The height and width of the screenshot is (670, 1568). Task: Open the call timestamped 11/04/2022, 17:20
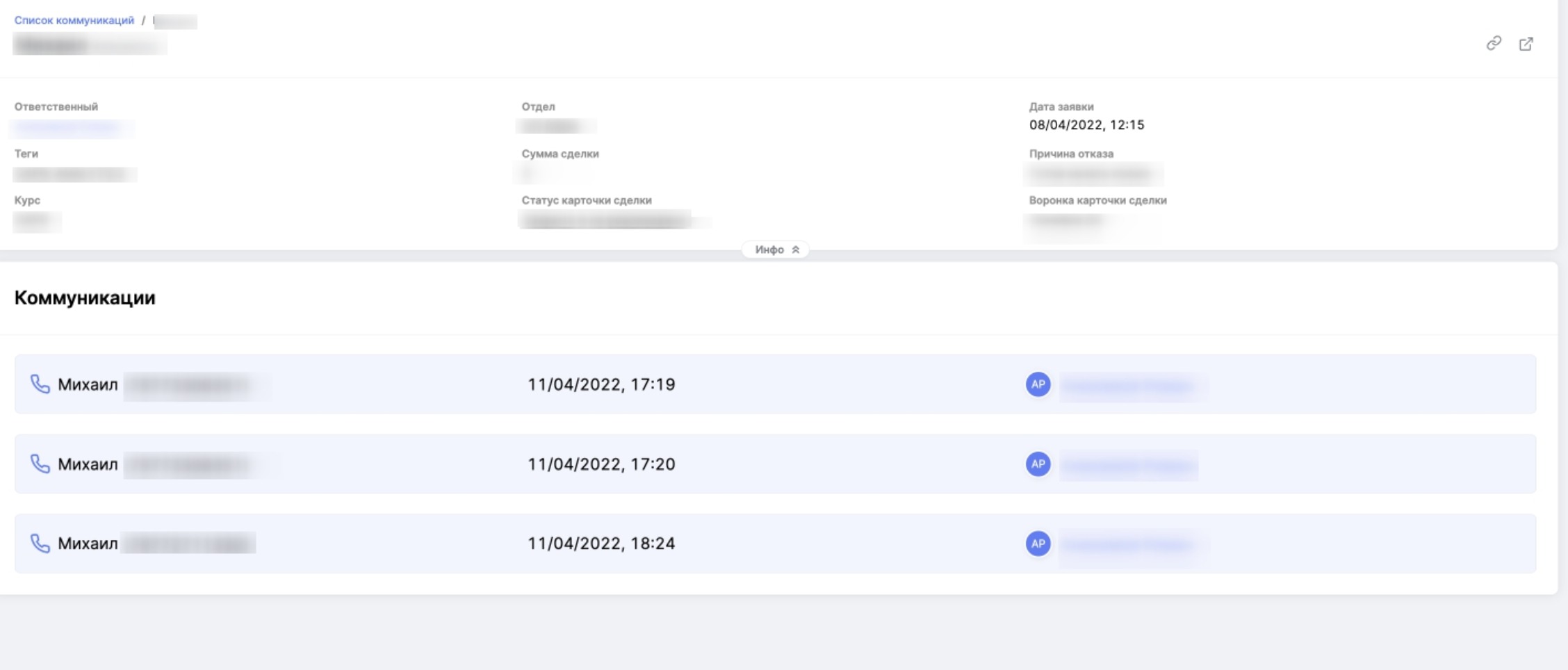pyautogui.click(x=601, y=464)
